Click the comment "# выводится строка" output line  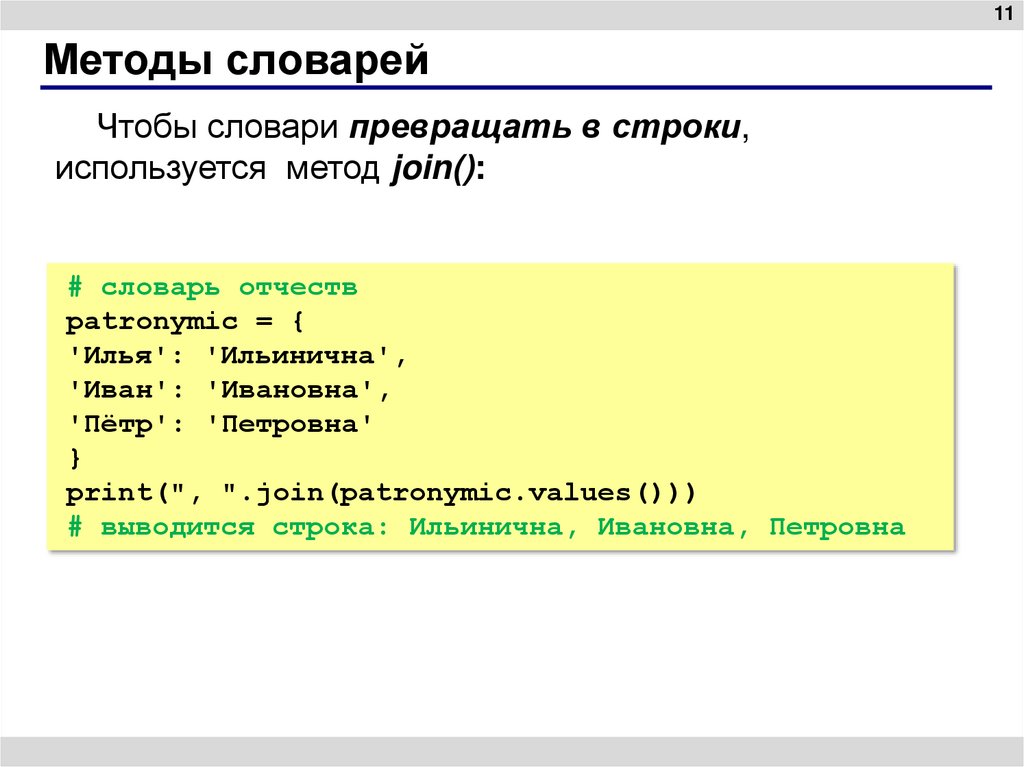point(486,527)
